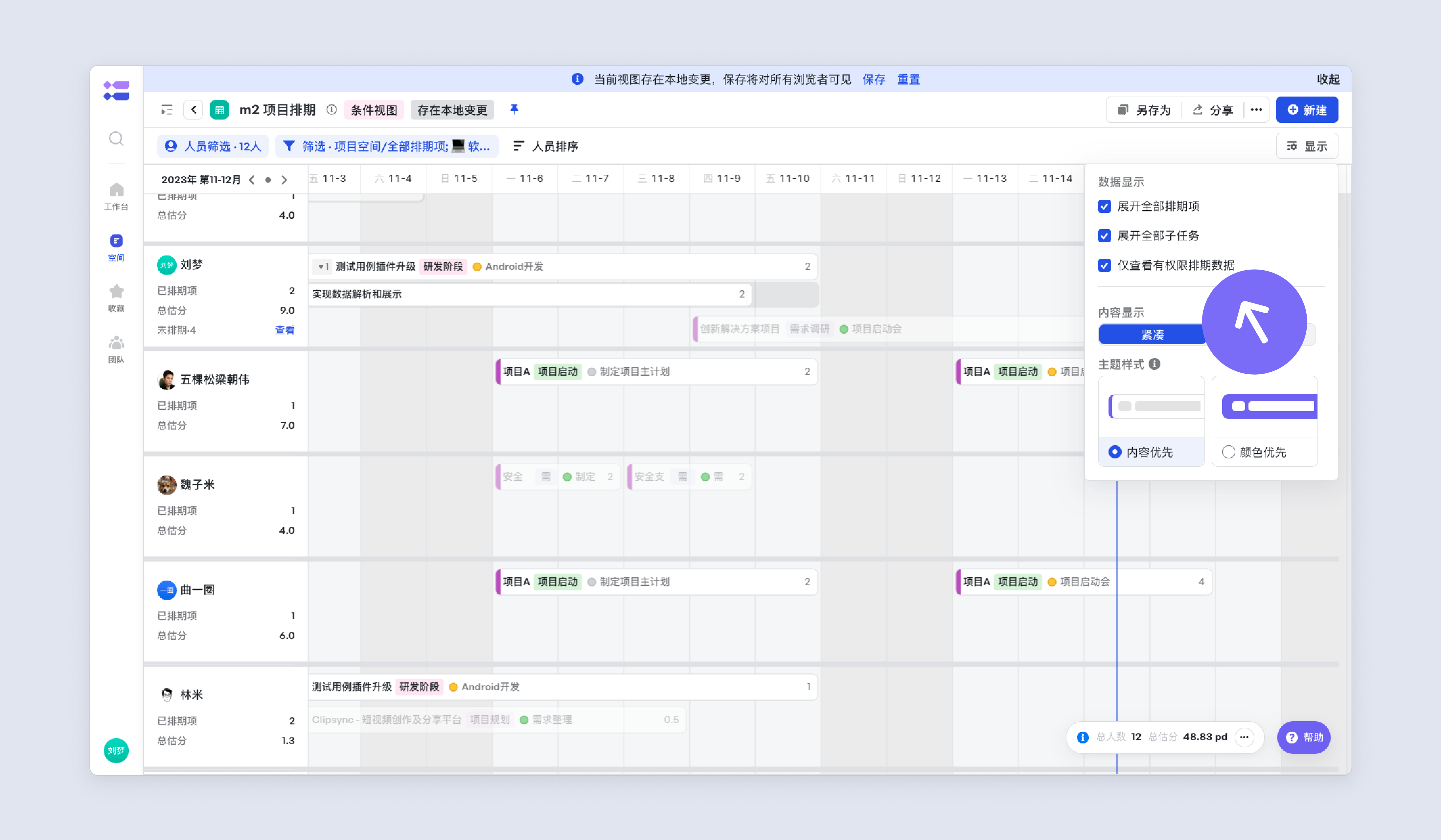Viewport: 1441px width, 840px height.
Task: Open the user account avatar at sidebar bottom
Action: (x=116, y=750)
